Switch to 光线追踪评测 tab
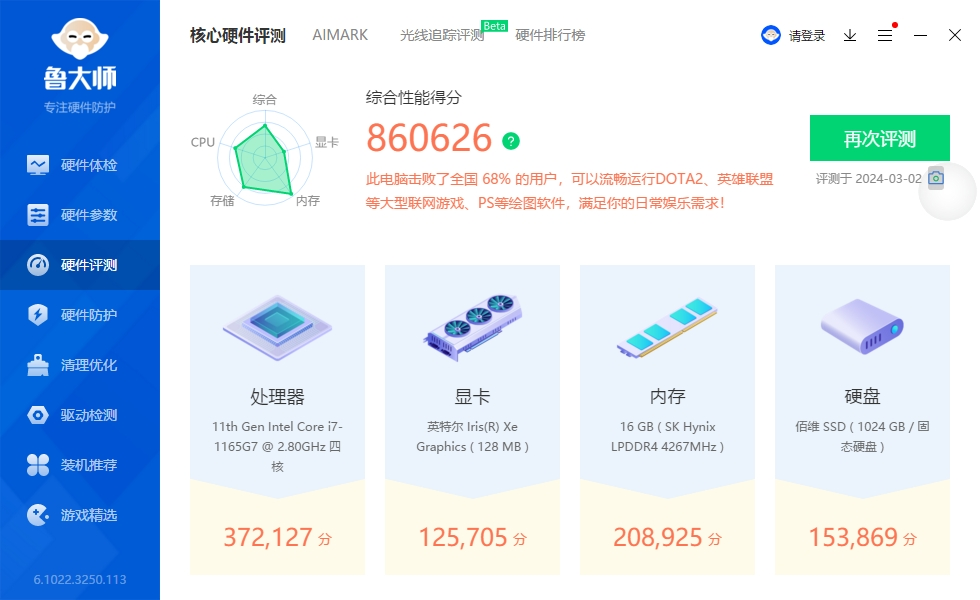This screenshot has width=980, height=600. [442, 36]
